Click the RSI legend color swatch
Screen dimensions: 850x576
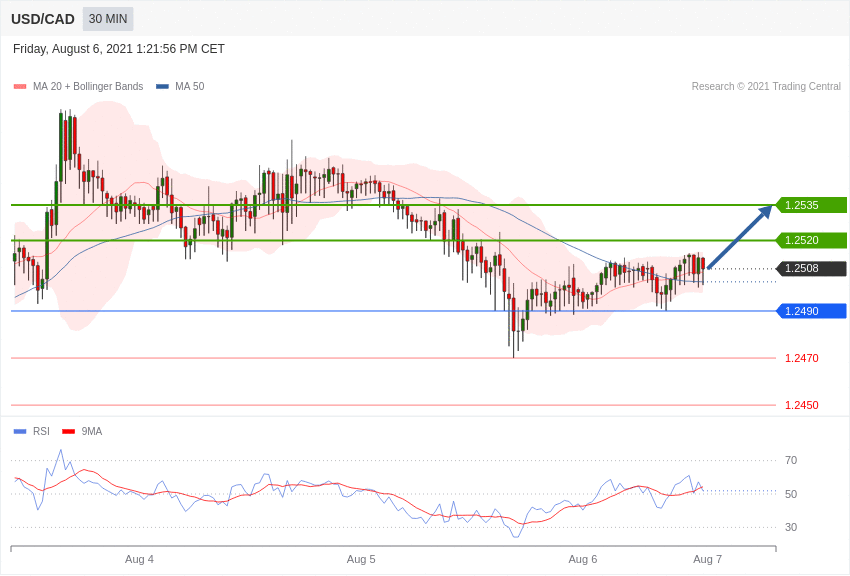tap(20, 432)
